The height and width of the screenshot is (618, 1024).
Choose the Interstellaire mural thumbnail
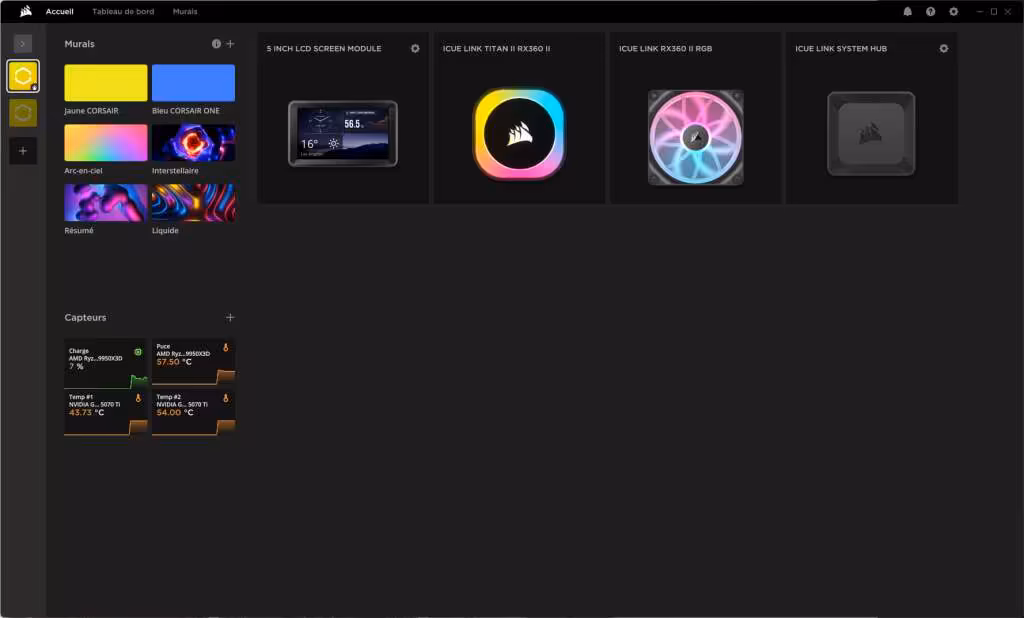coord(193,143)
